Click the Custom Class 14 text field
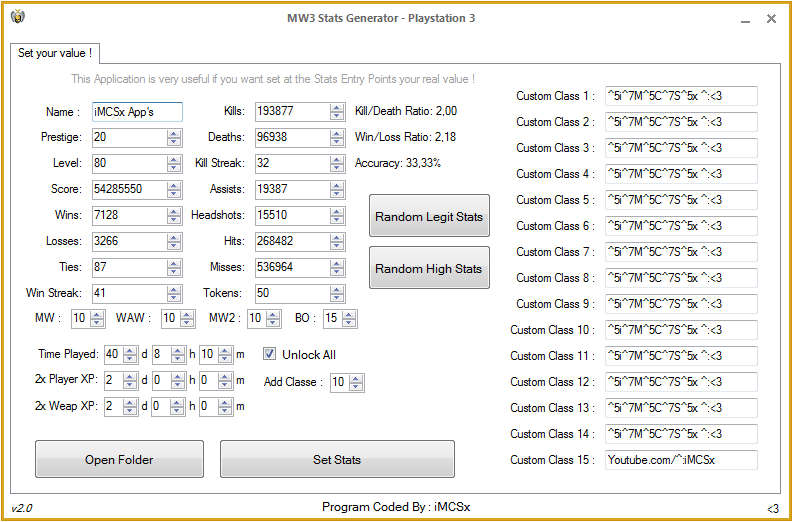This screenshot has width=793, height=522. [681, 434]
